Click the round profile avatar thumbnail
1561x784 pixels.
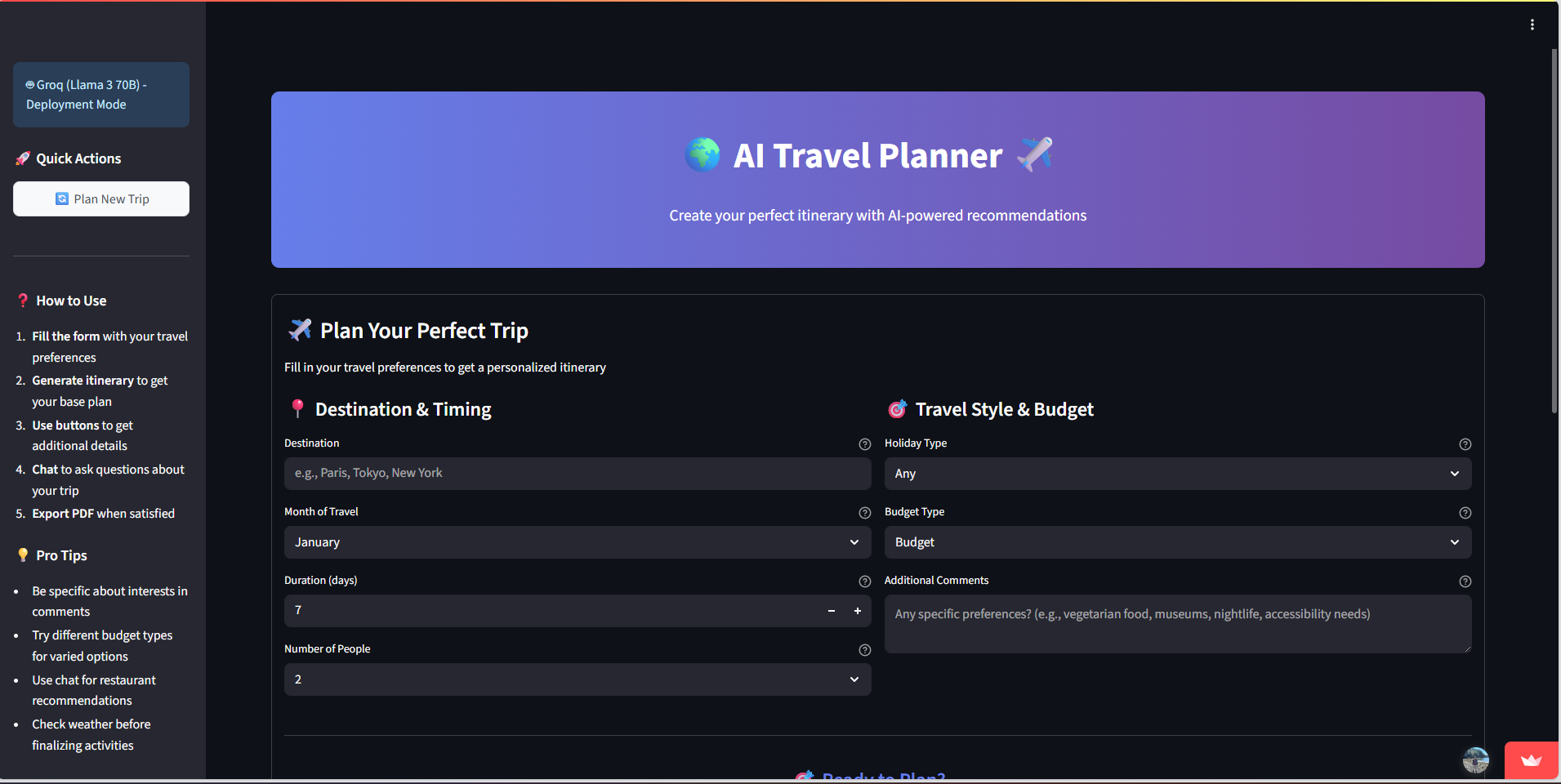point(1476,760)
